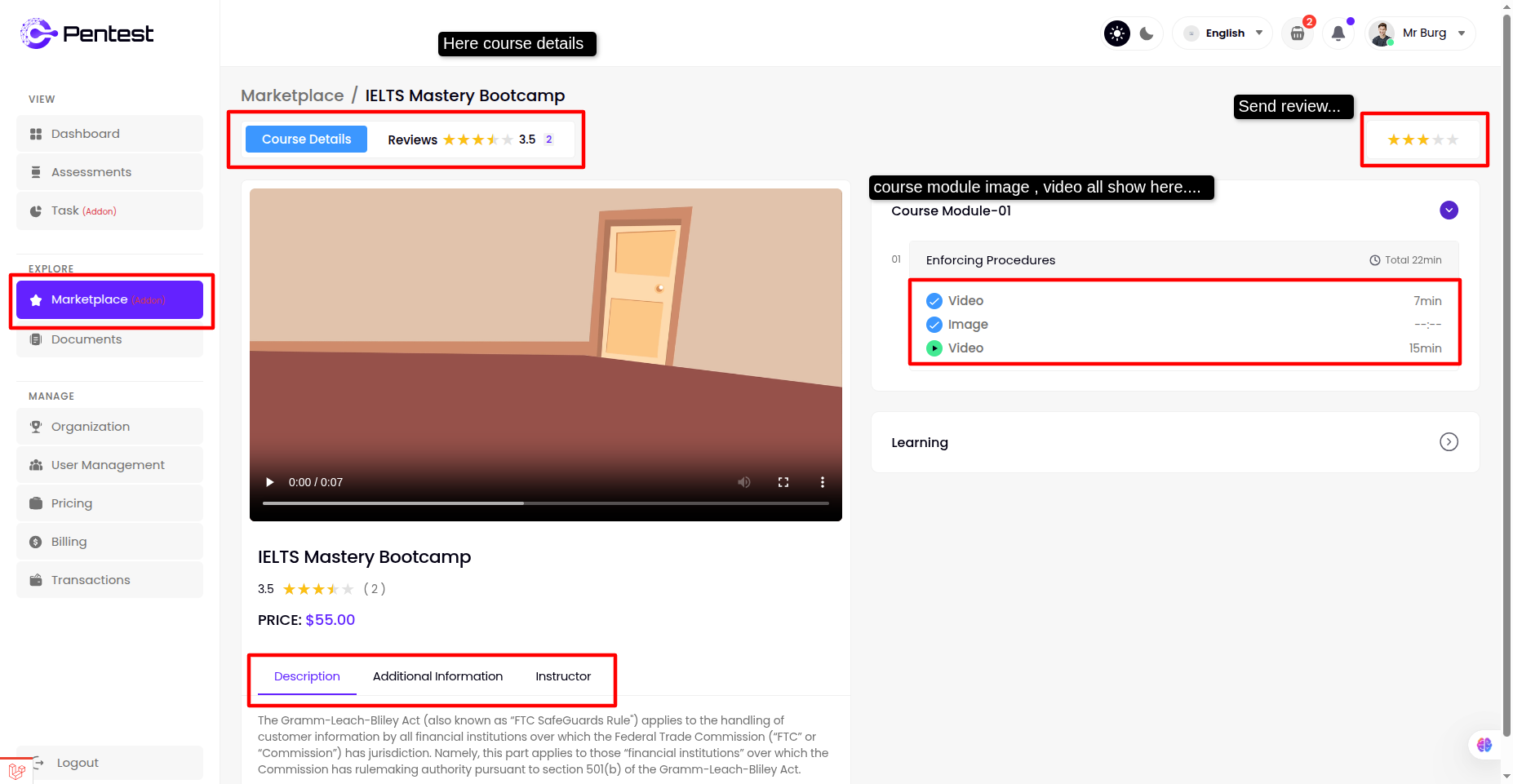This screenshot has width=1513, height=784.
Task: Expand the Learning section
Action: [1449, 442]
